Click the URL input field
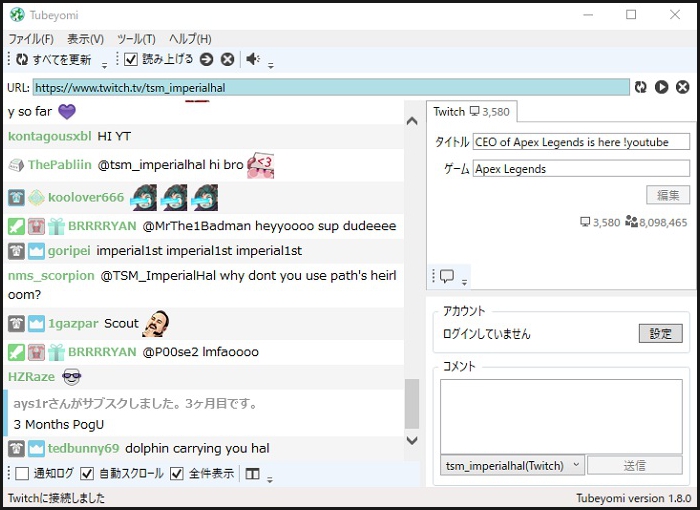This screenshot has width=700, height=510. click(331, 88)
